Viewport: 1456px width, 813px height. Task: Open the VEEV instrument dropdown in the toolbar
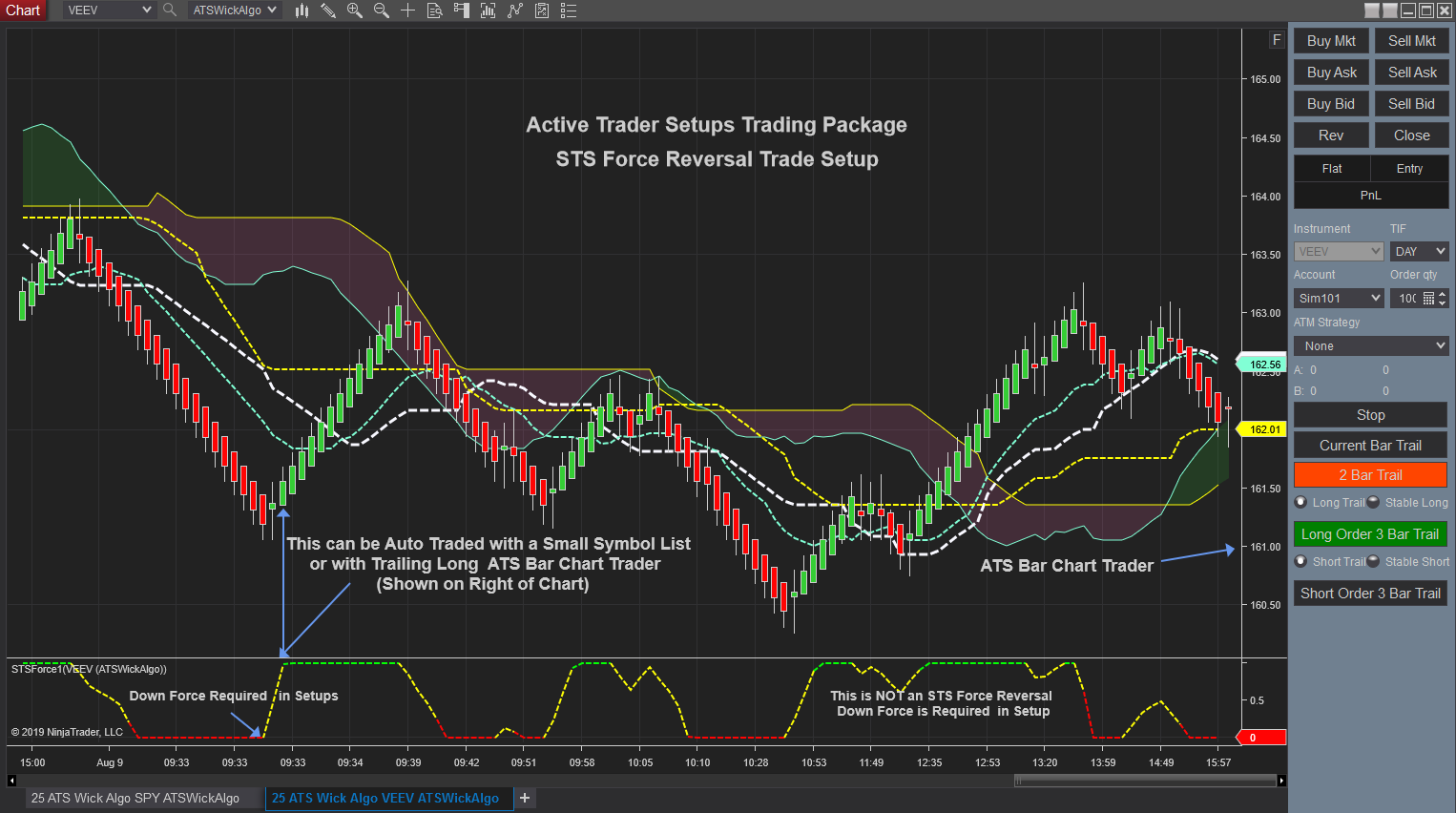point(109,10)
